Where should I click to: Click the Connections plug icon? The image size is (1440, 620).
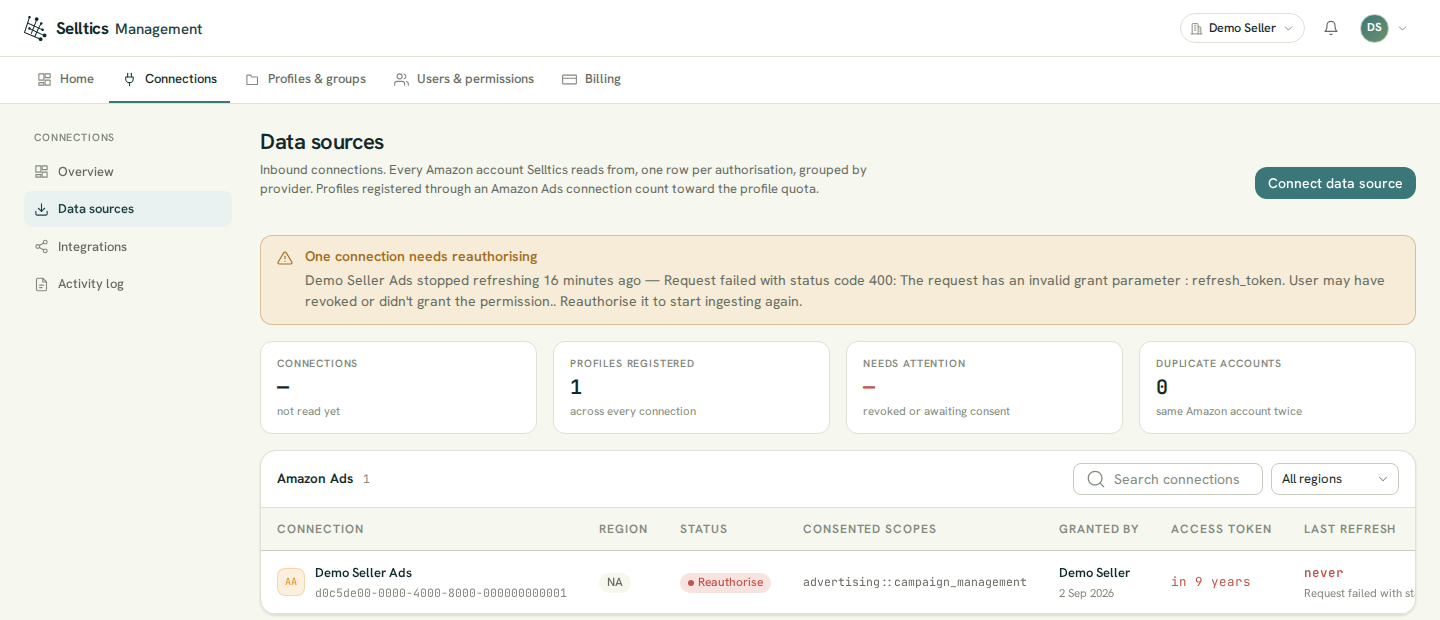coord(129,79)
